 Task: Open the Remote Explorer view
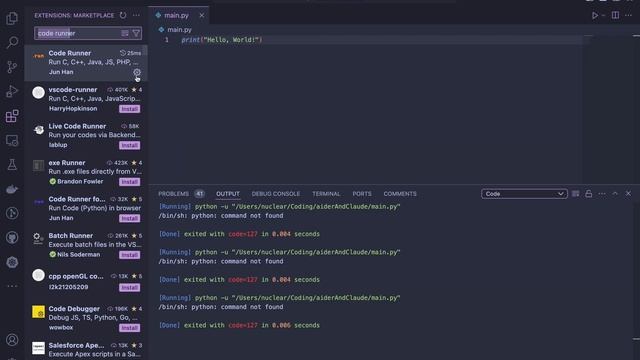12,140
